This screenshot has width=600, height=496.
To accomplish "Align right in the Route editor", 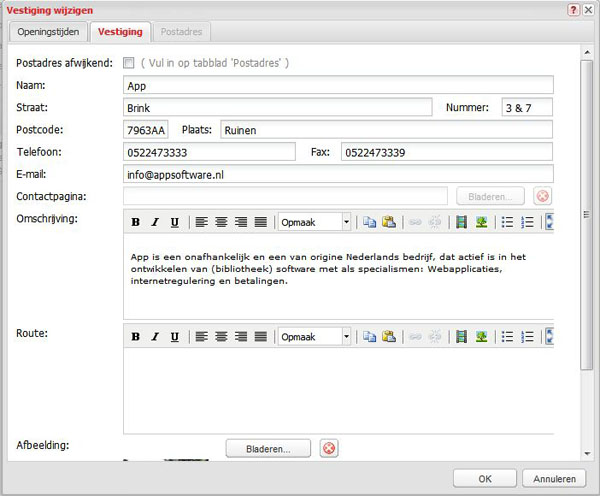I will click(241, 336).
